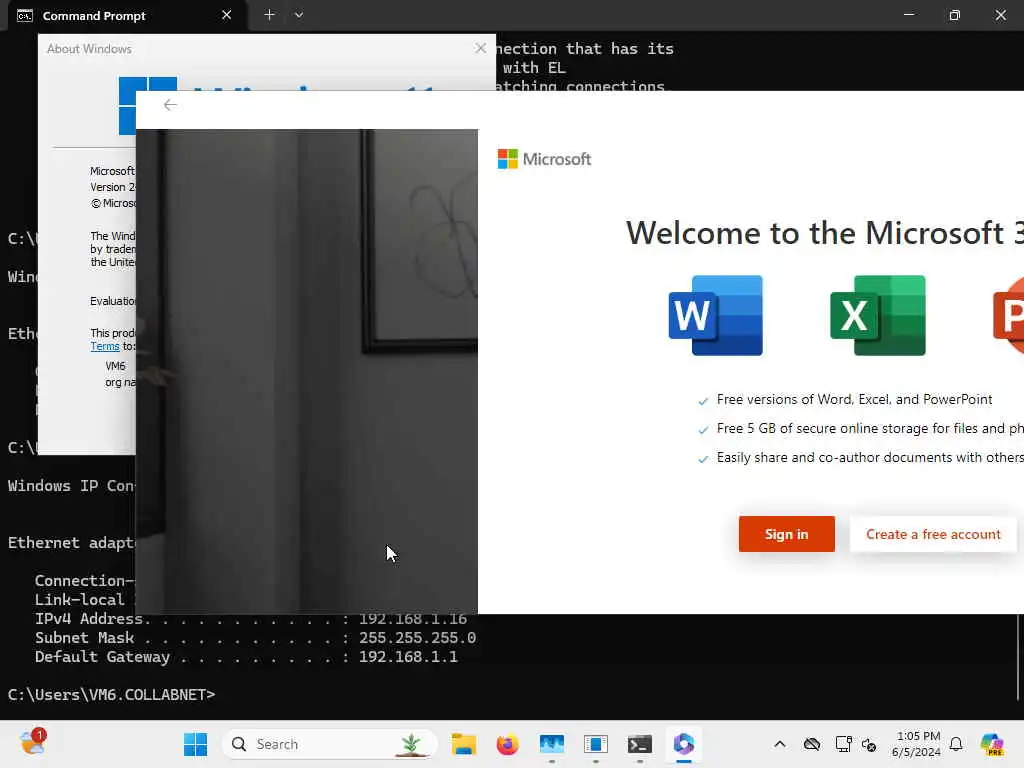Show hidden system tray icons
Screen dimensions: 1024x768
(x=780, y=744)
